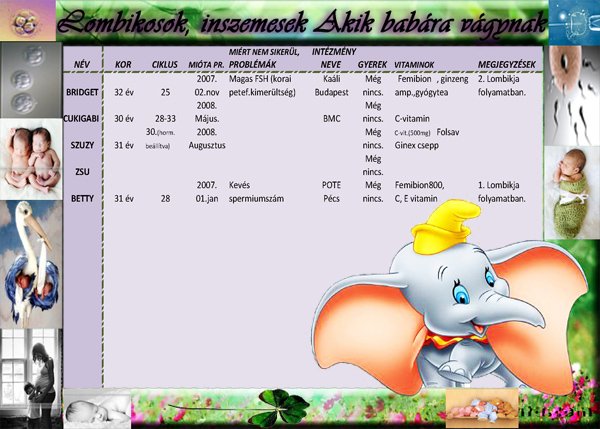
Task: Click the sleeping baby photo at bottom left
Action: (98, 408)
